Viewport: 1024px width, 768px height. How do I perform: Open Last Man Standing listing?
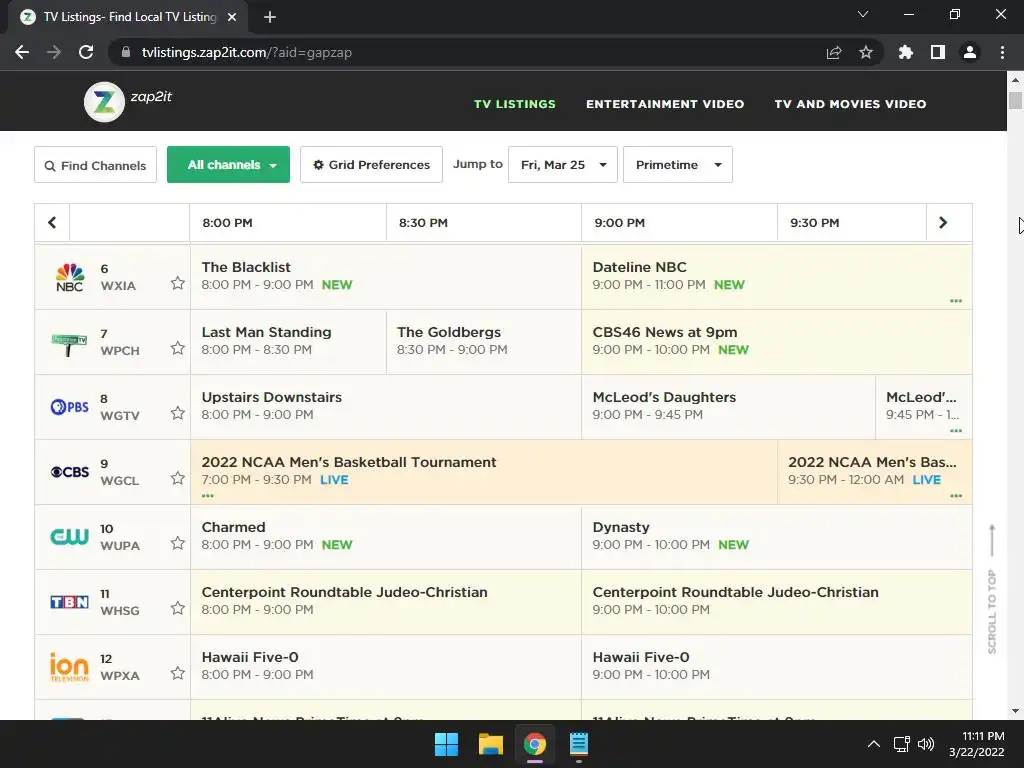point(288,342)
